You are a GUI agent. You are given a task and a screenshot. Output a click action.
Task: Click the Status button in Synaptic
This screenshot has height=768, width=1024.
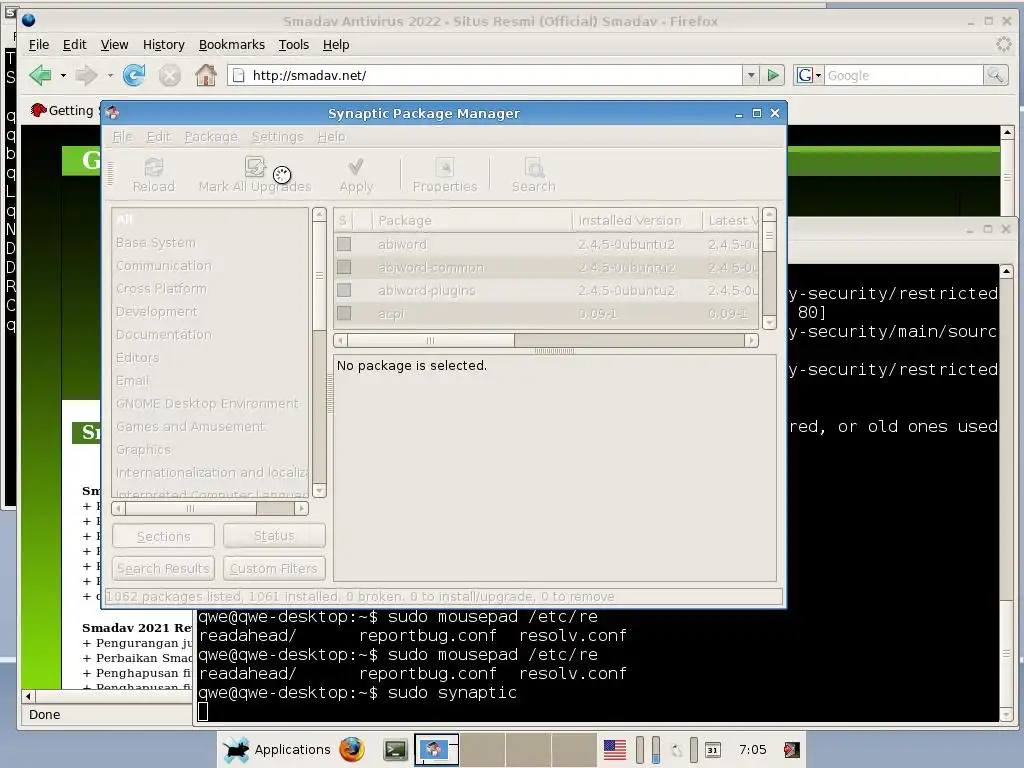(274, 536)
